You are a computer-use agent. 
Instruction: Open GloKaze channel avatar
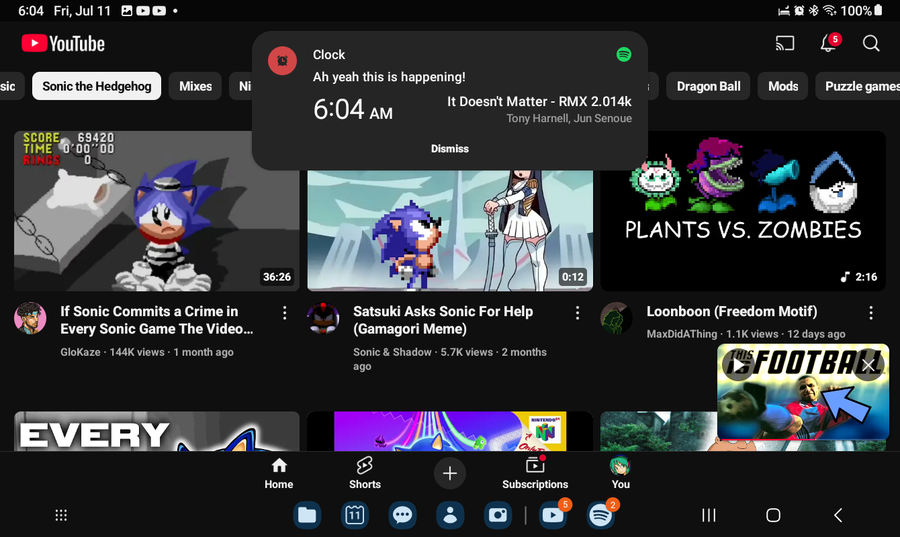point(30,318)
